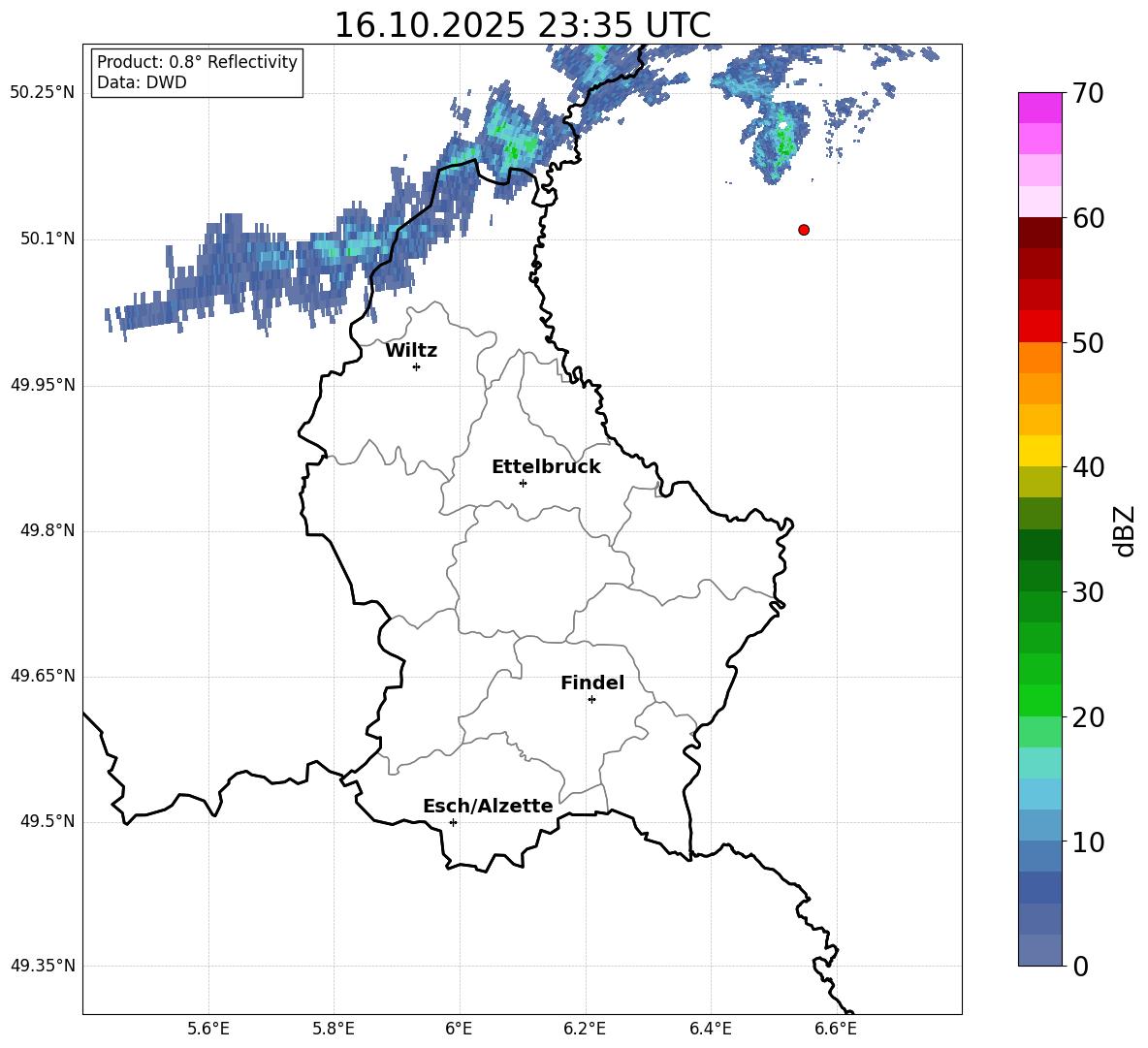
Task: Click the Findel city label
Action: coord(592,683)
